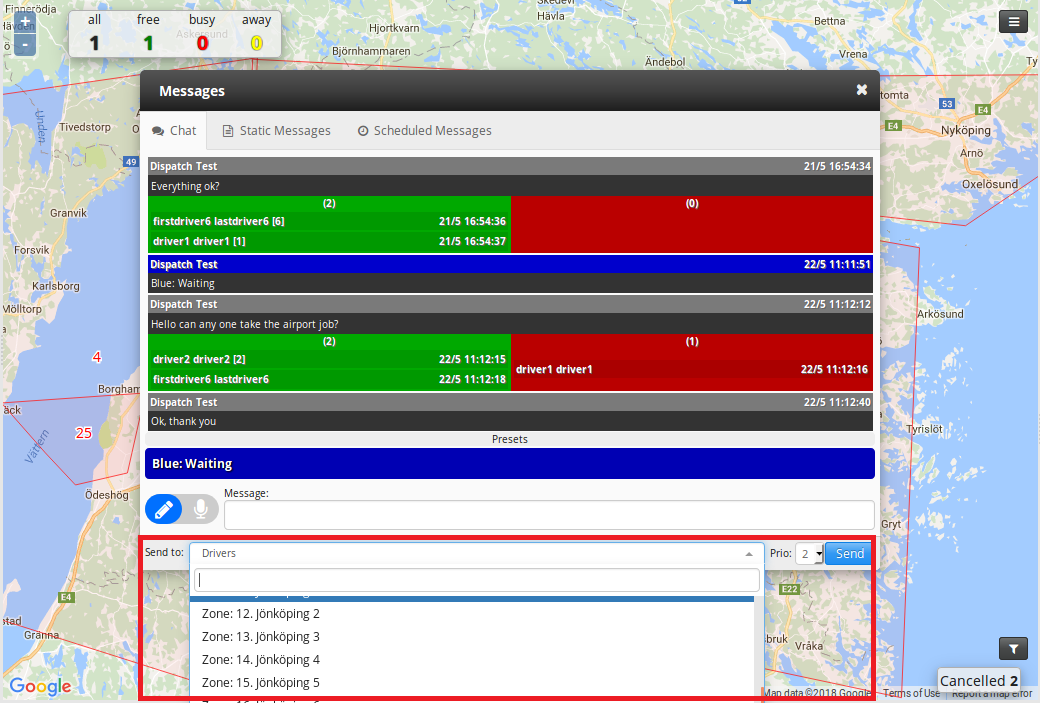
Task: Choose the Blue: Waiting preset
Action: coord(509,464)
